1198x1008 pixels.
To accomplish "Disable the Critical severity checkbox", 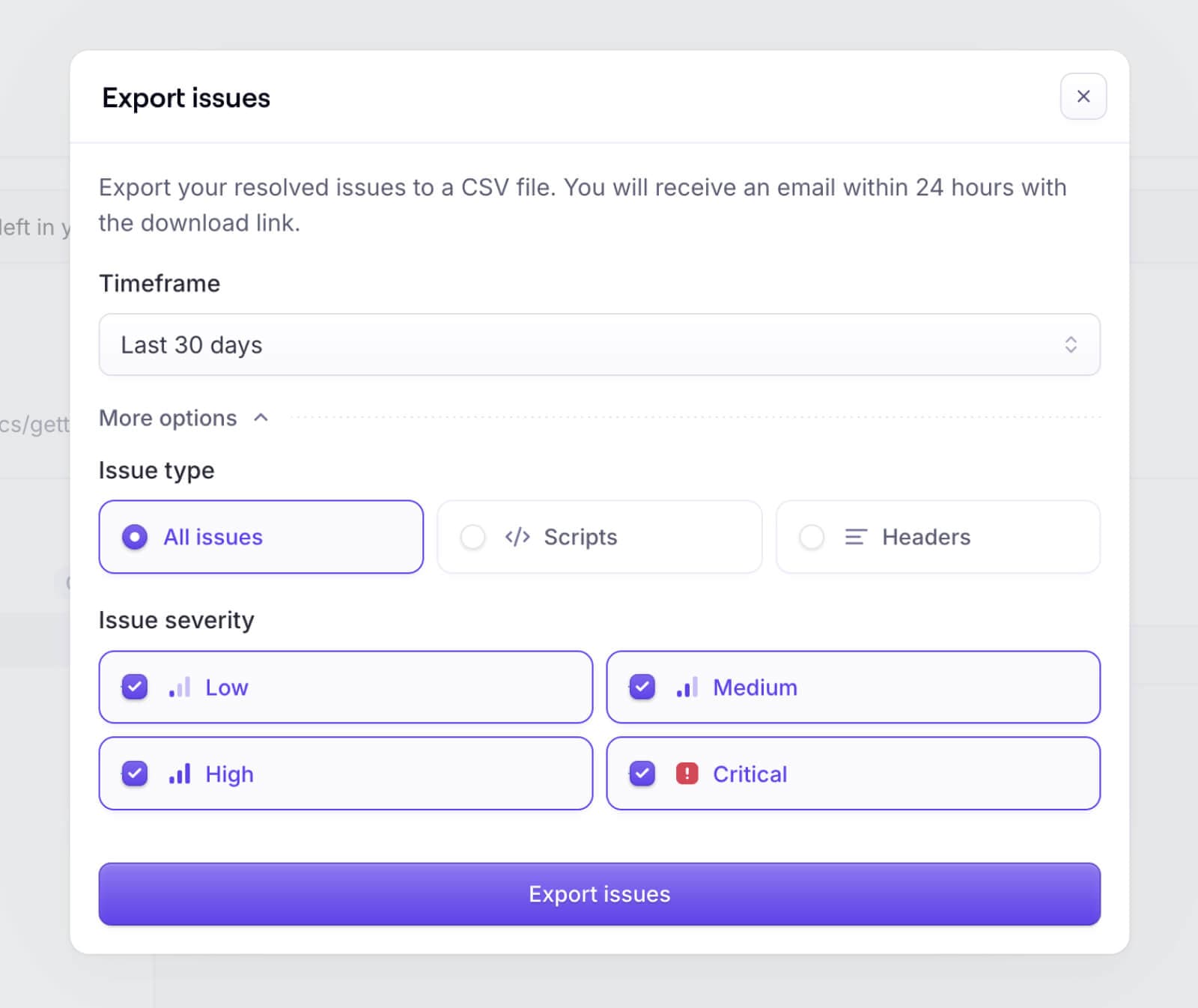I will tap(642, 774).
